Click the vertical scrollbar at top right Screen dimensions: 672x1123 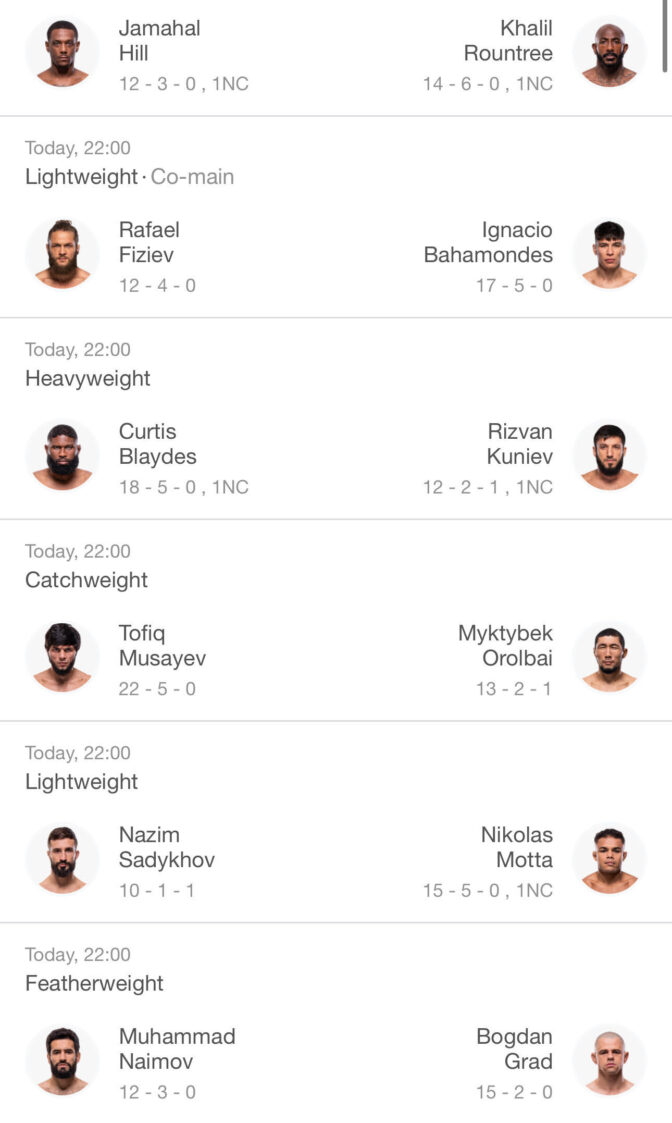point(665,36)
